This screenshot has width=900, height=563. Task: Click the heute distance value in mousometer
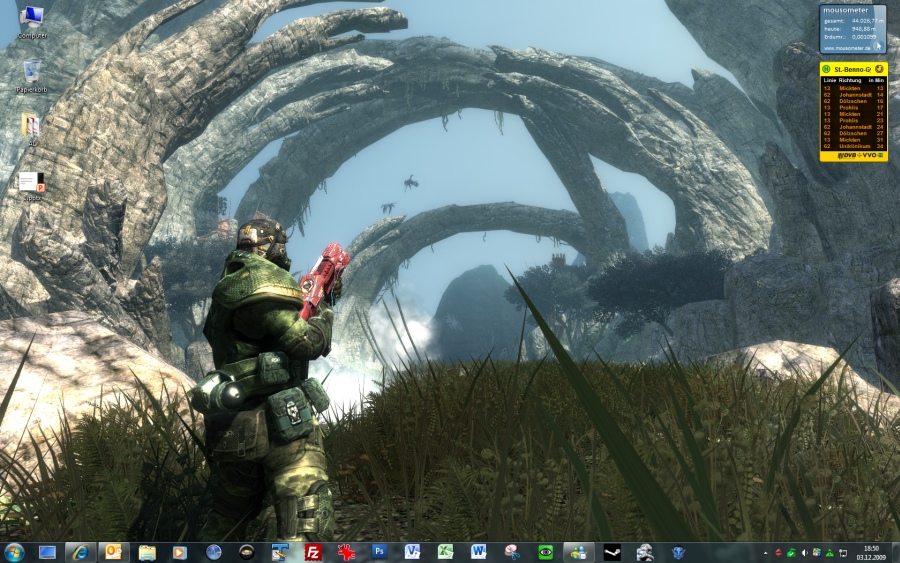pyautogui.click(x=864, y=29)
